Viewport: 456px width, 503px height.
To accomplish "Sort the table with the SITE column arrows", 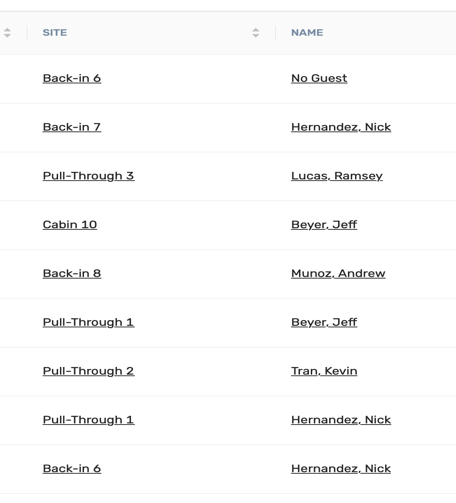I will click(256, 33).
